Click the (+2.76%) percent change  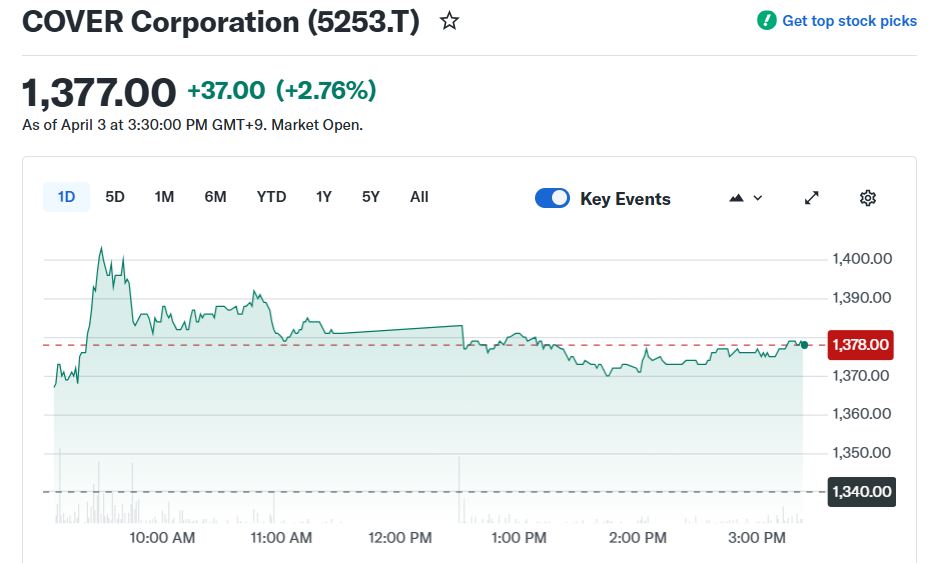pyautogui.click(x=326, y=90)
